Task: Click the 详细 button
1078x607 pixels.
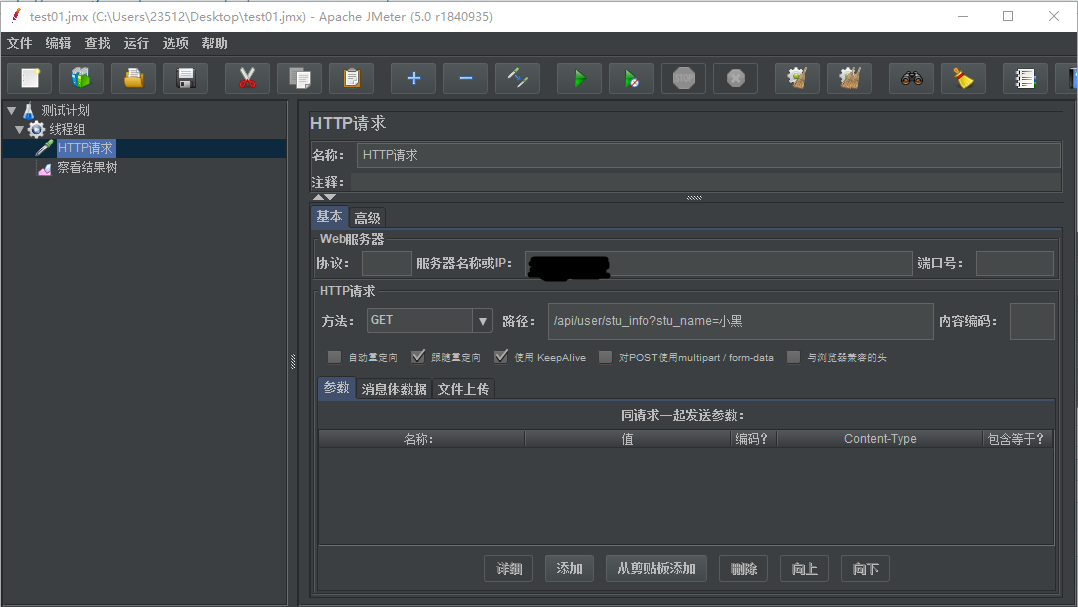Action: click(x=509, y=569)
